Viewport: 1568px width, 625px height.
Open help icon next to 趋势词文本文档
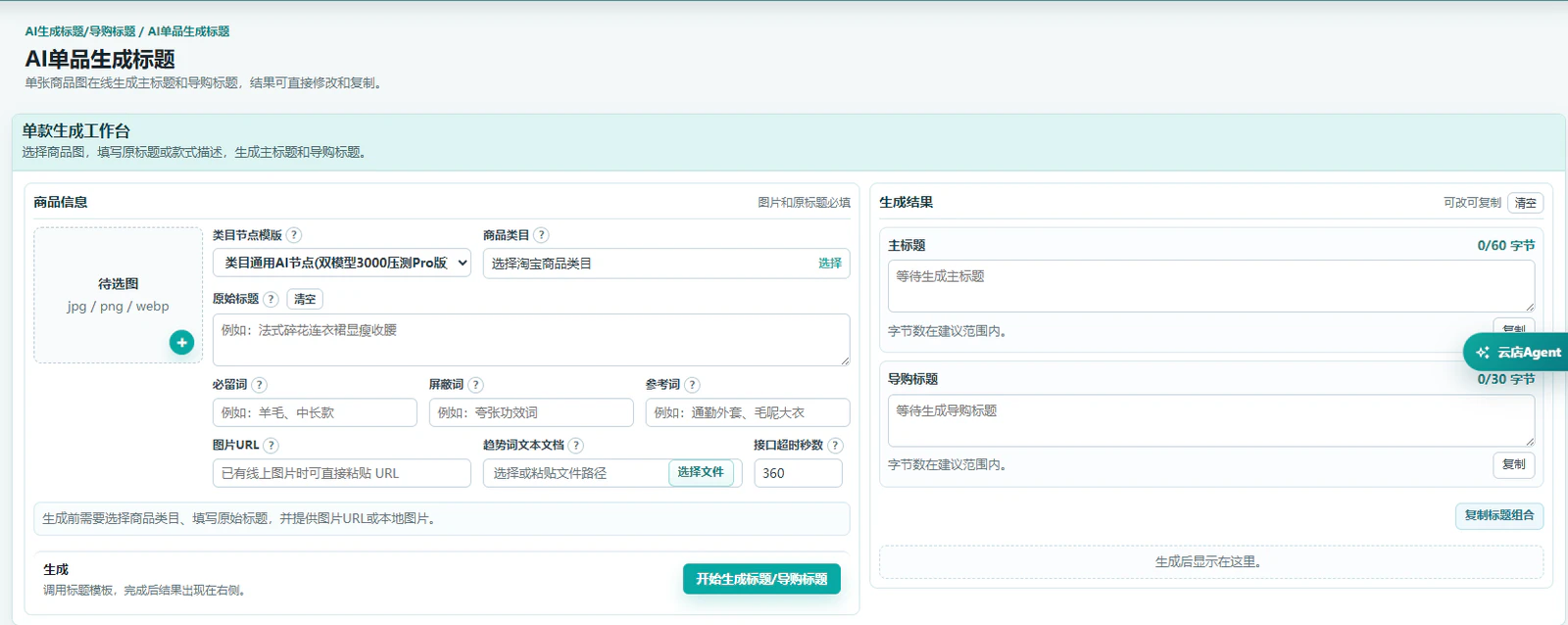pyautogui.click(x=576, y=445)
